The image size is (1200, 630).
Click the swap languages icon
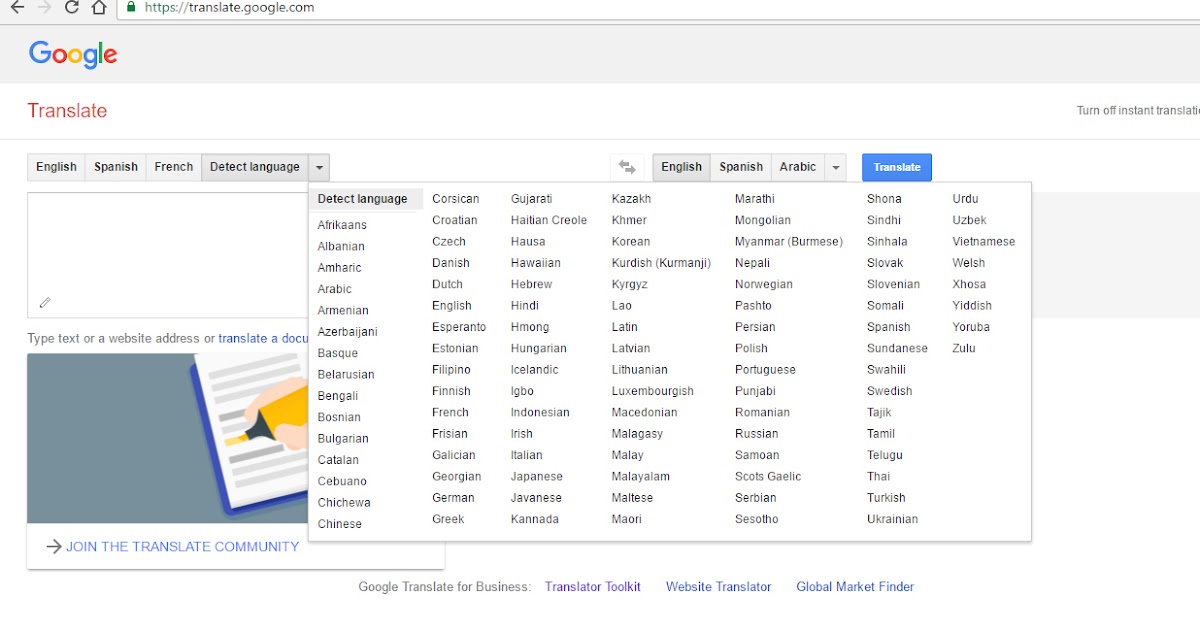627,167
